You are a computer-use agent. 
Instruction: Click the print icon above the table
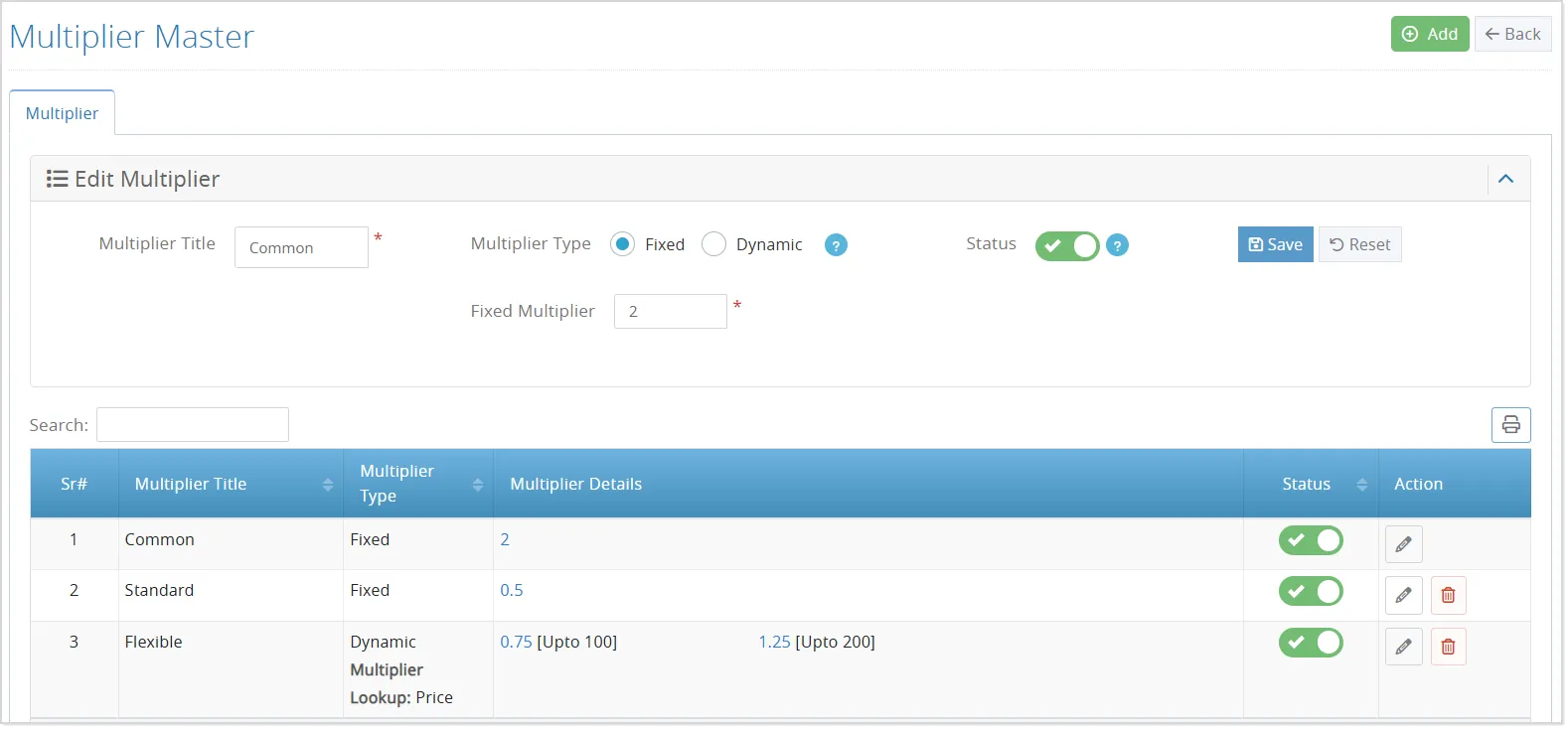[x=1510, y=425]
